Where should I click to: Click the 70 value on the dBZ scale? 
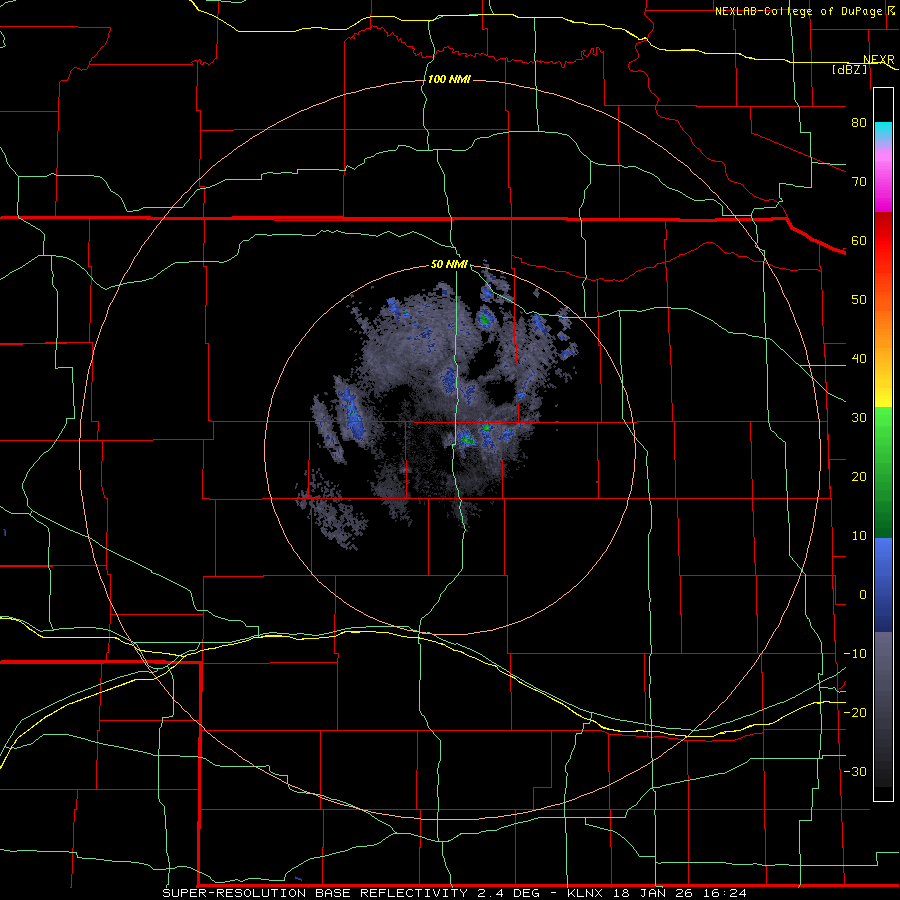coord(859,182)
